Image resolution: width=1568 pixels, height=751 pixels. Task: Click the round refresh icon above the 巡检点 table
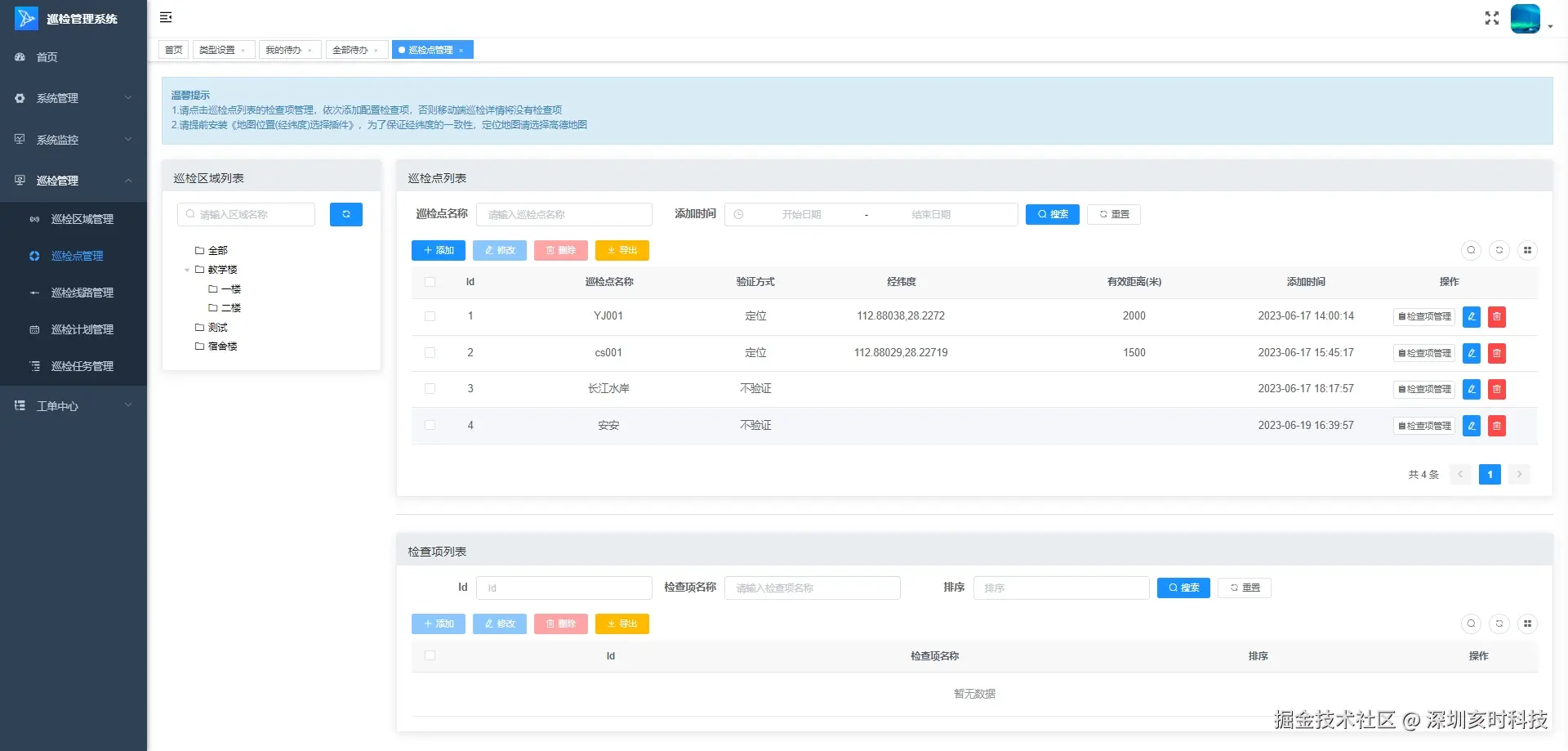click(x=1499, y=250)
